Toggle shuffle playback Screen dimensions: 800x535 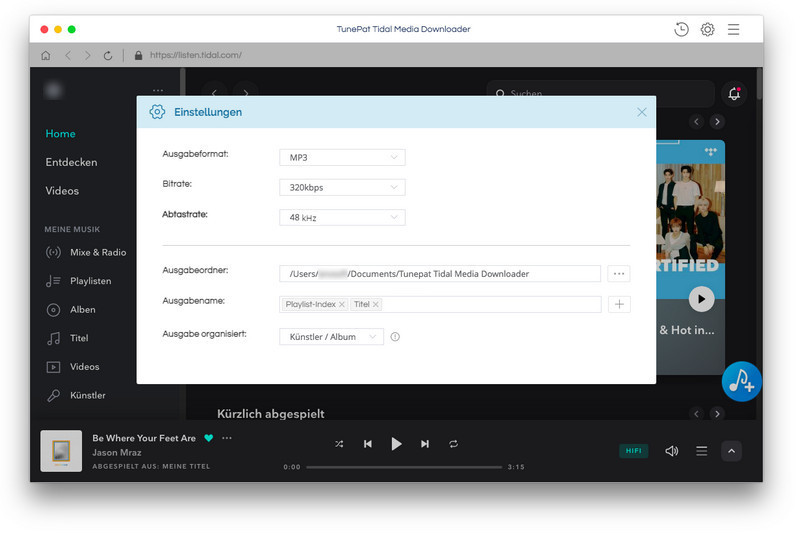339,444
